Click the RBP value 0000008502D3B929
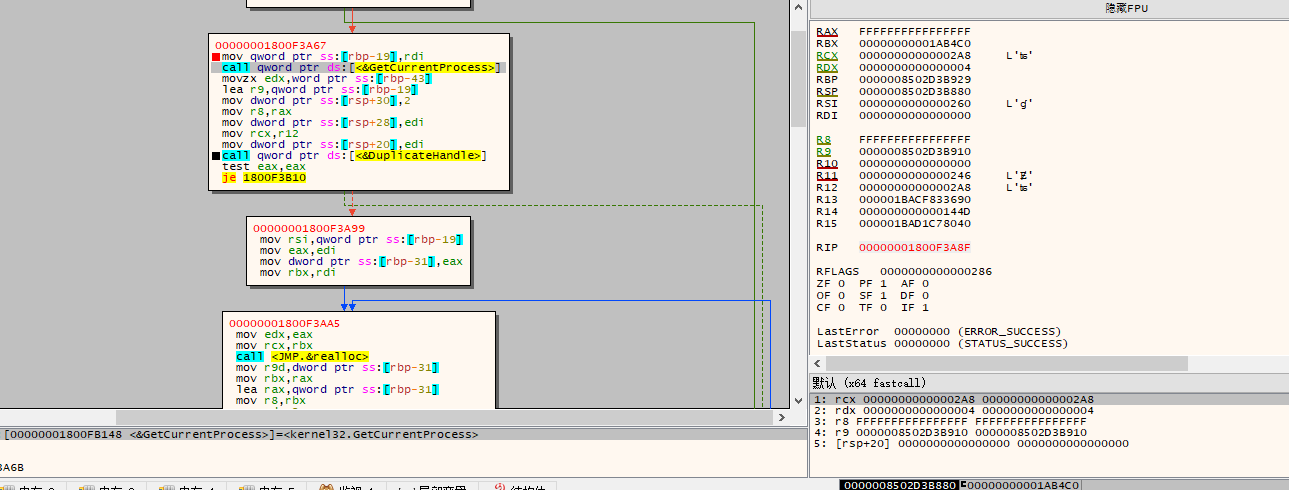This screenshot has height=490, width=1289. tap(914, 80)
